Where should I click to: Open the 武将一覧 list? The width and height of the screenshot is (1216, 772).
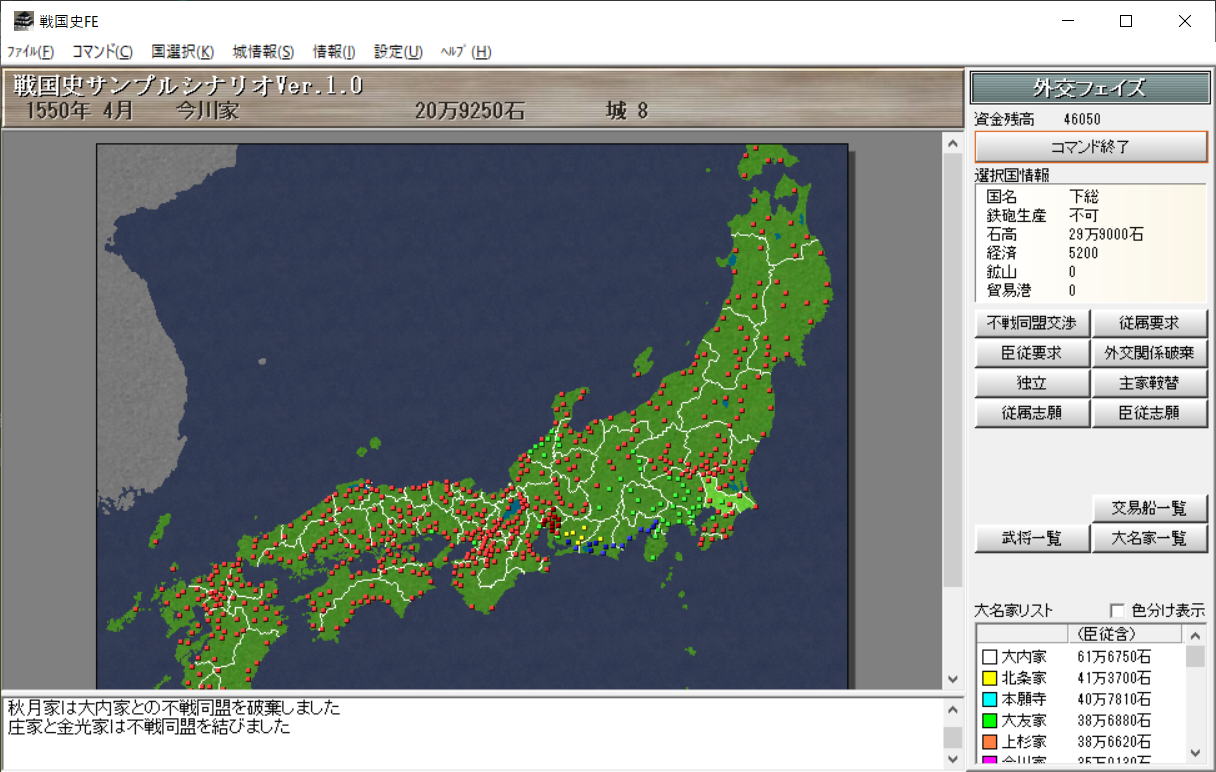pyautogui.click(x=1032, y=538)
